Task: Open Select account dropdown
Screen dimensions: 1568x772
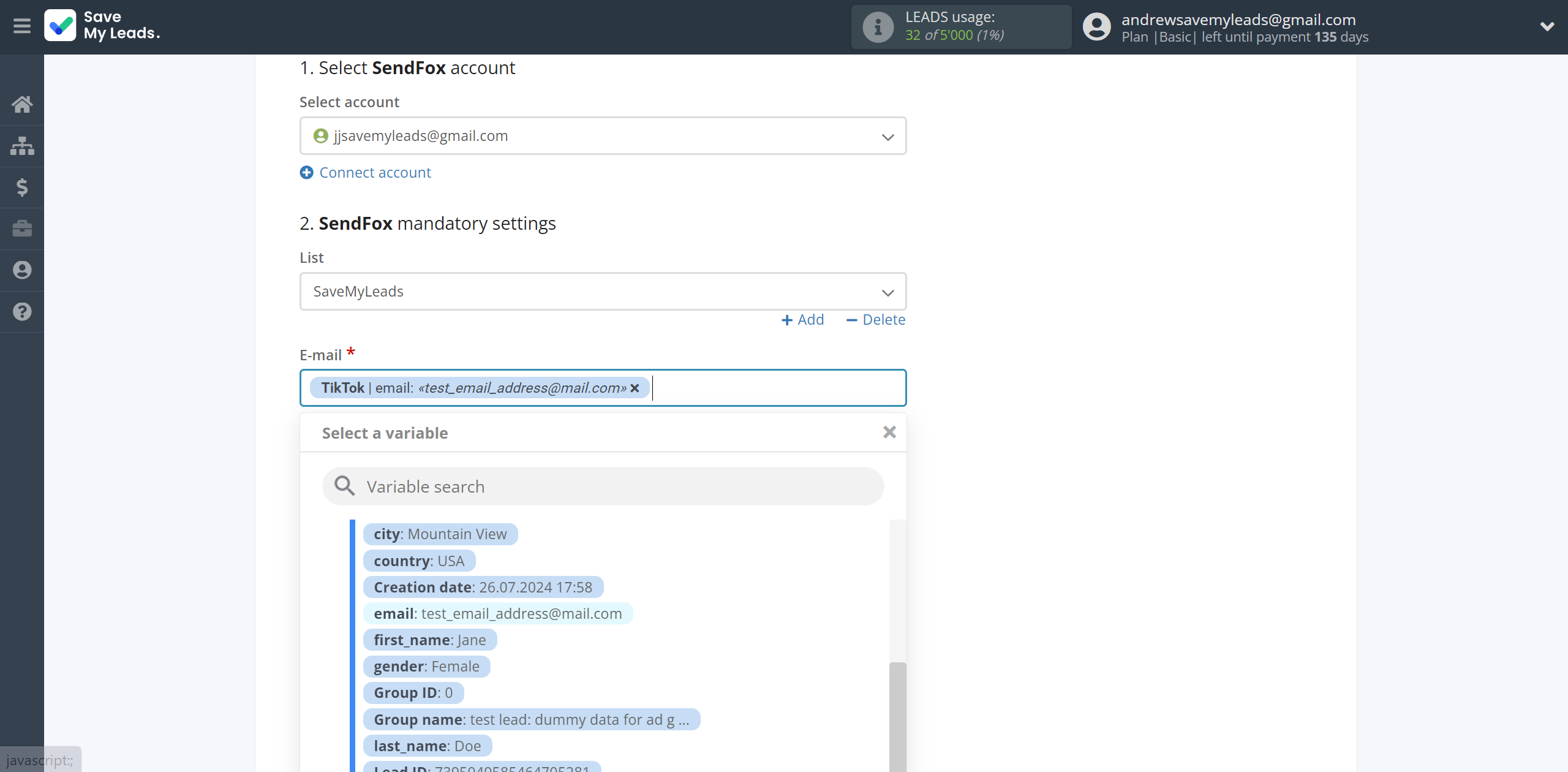Action: (603, 136)
